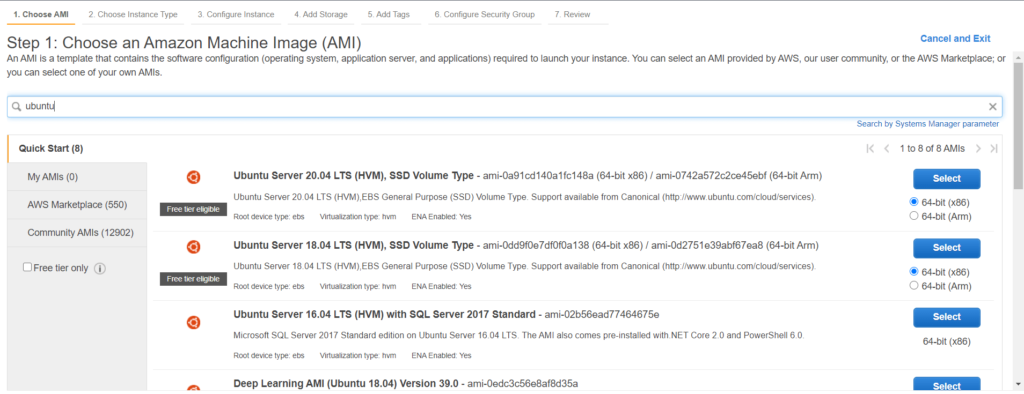Click Ubuntu logo for Ubuntu Server 20.04 LTS

193,177
